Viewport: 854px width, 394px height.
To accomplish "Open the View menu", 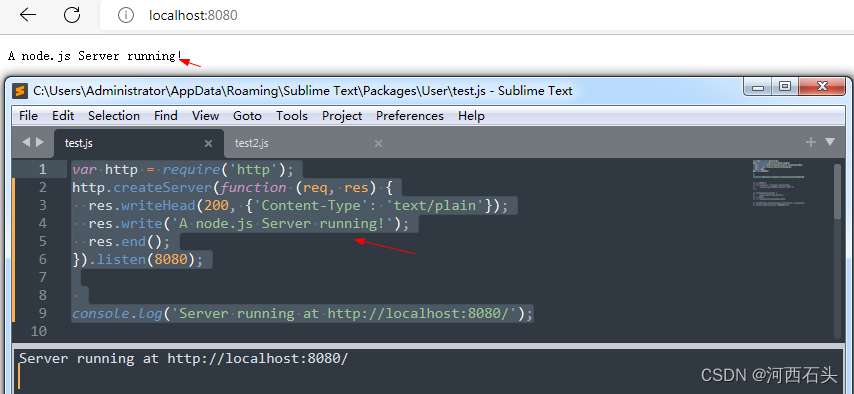I will pos(205,116).
